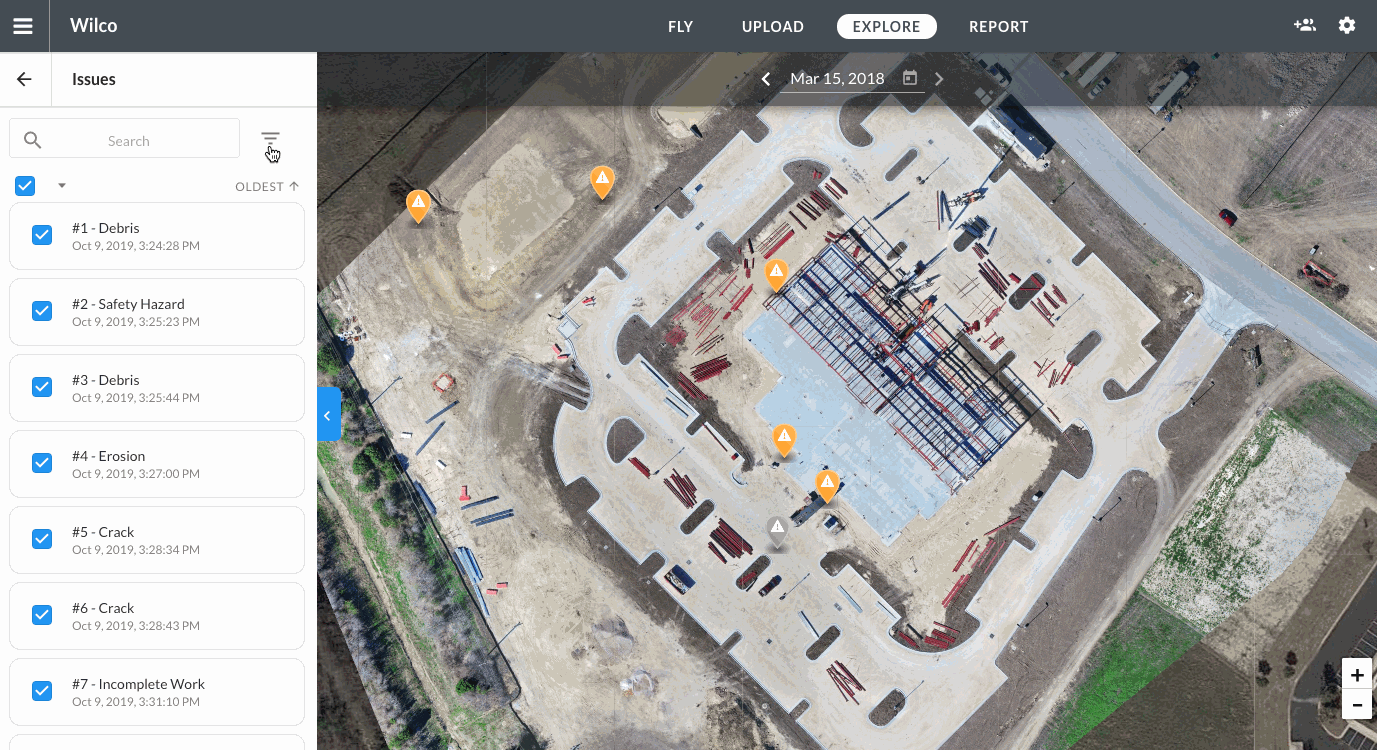Toggle the select-all issues checkbox
The image size is (1377, 750).
click(25, 186)
